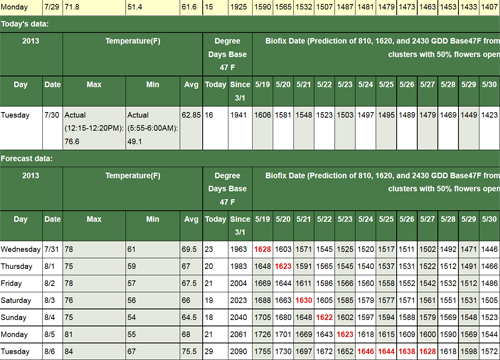Select the red 1638 value in Tuesday 8/6 row
Viewport: 500px width, 360px height.
(x=407, y=351)
